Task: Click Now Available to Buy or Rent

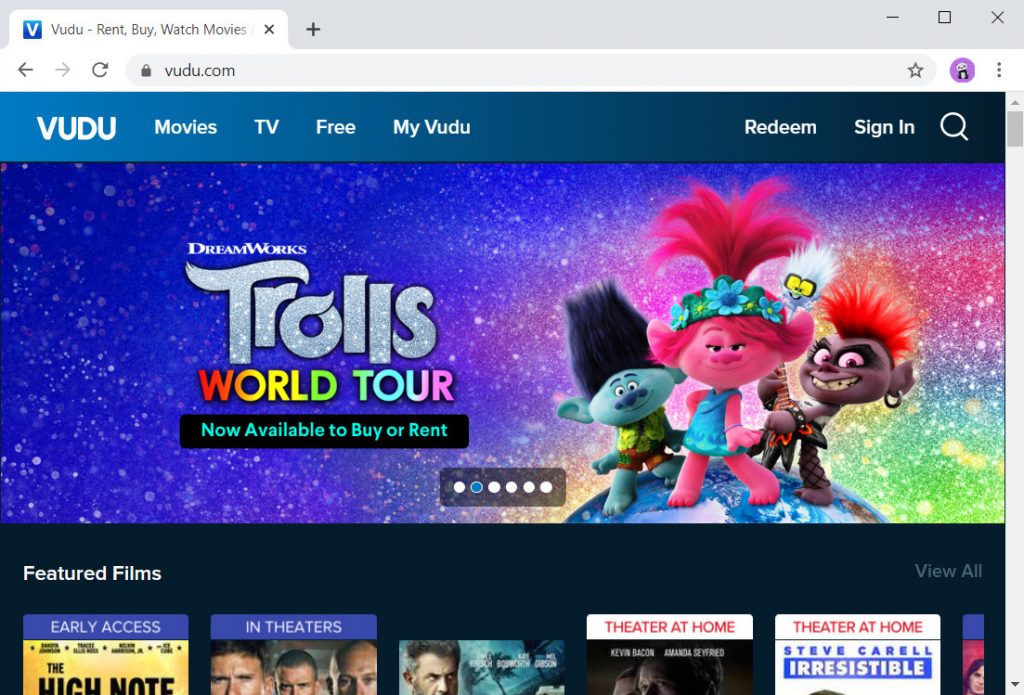Action: click(324, 431)
